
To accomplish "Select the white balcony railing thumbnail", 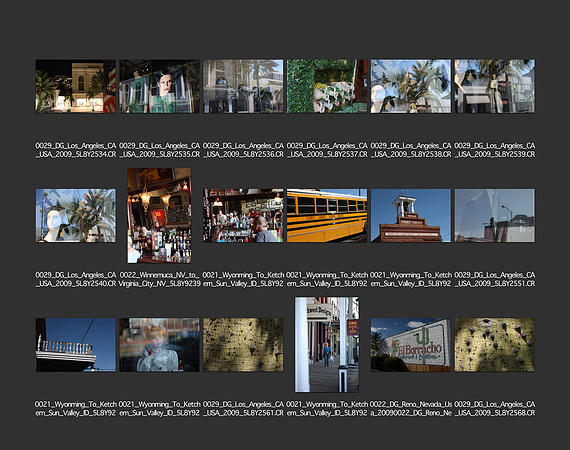I will [x=76, y=345].
